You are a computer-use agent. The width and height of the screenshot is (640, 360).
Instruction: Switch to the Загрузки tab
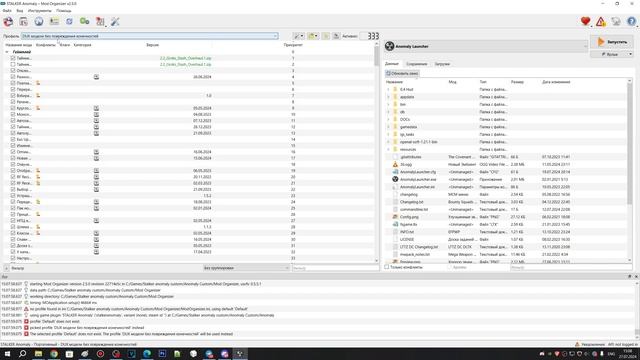coord(442,64)
